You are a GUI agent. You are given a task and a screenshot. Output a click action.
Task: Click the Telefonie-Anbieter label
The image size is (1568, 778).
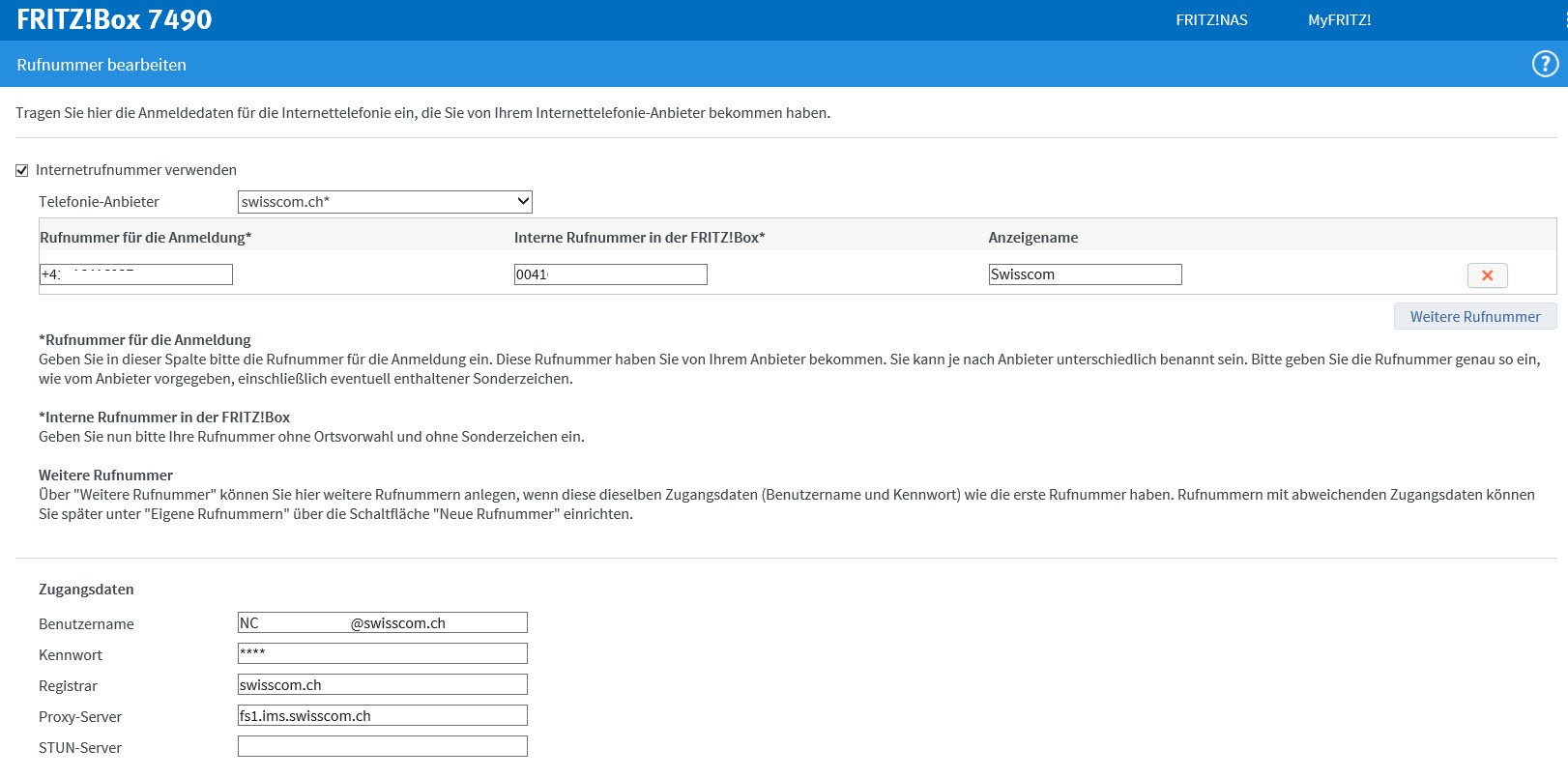point(99,202)
